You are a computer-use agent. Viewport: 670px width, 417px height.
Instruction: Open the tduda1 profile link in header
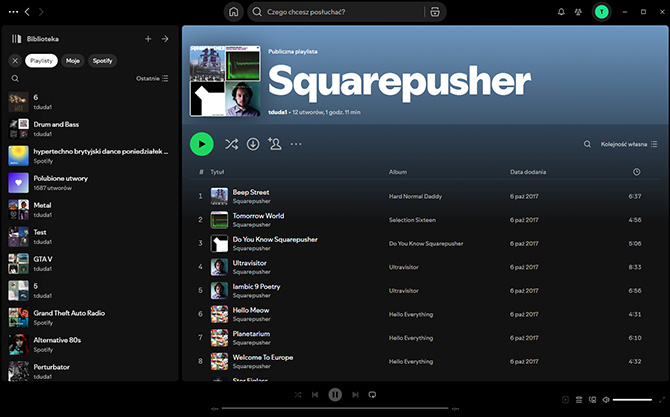[277, 112]
